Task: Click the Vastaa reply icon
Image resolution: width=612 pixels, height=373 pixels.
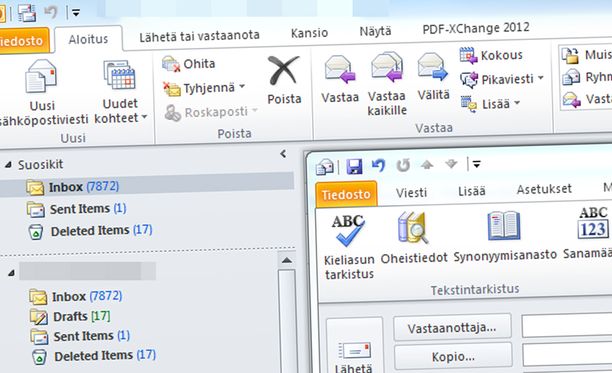Action: click(340, 70)
